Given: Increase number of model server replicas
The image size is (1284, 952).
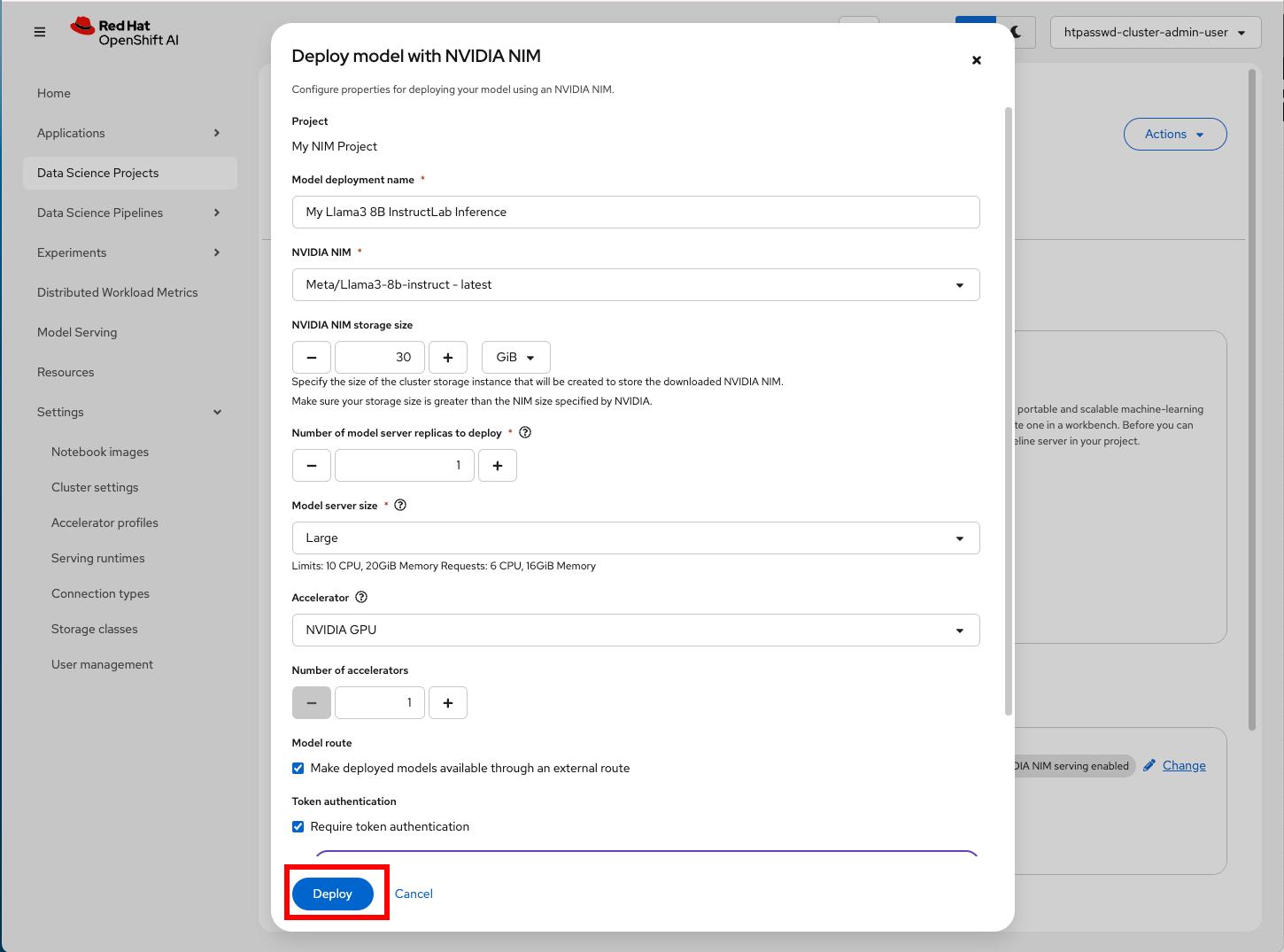Looking at the screenshot, I should point(498,465).
